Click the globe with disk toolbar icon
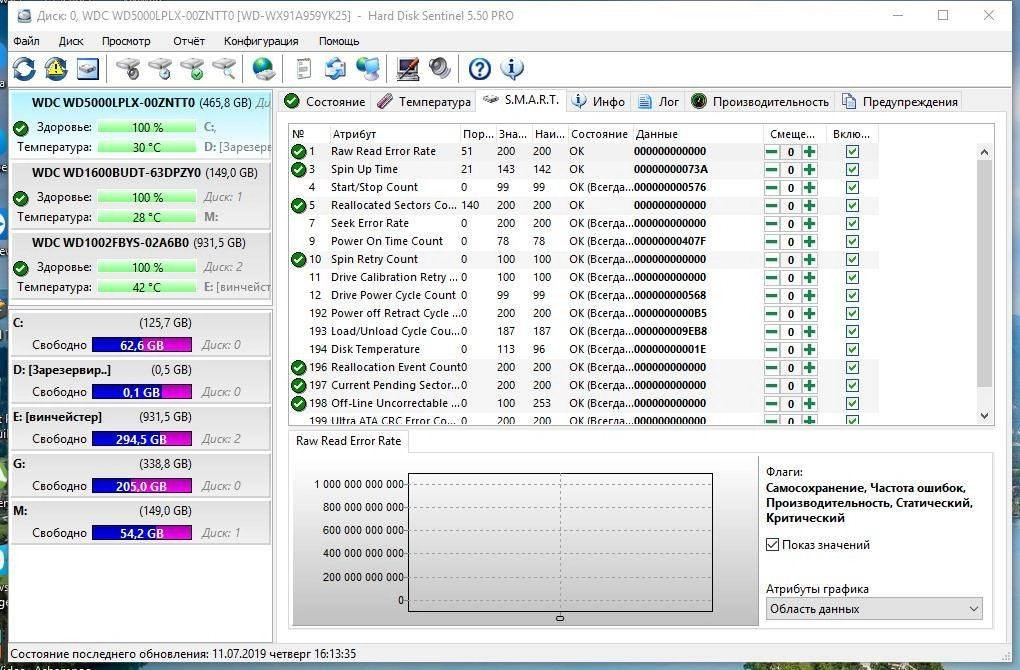1020x670 pixels. 263,68
